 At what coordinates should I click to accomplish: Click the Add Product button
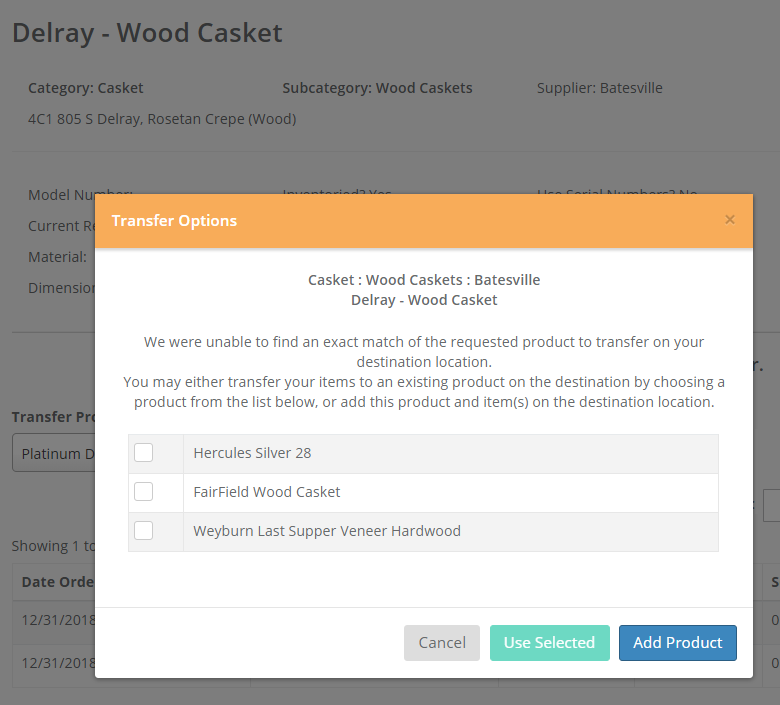[x=677, y=643]
